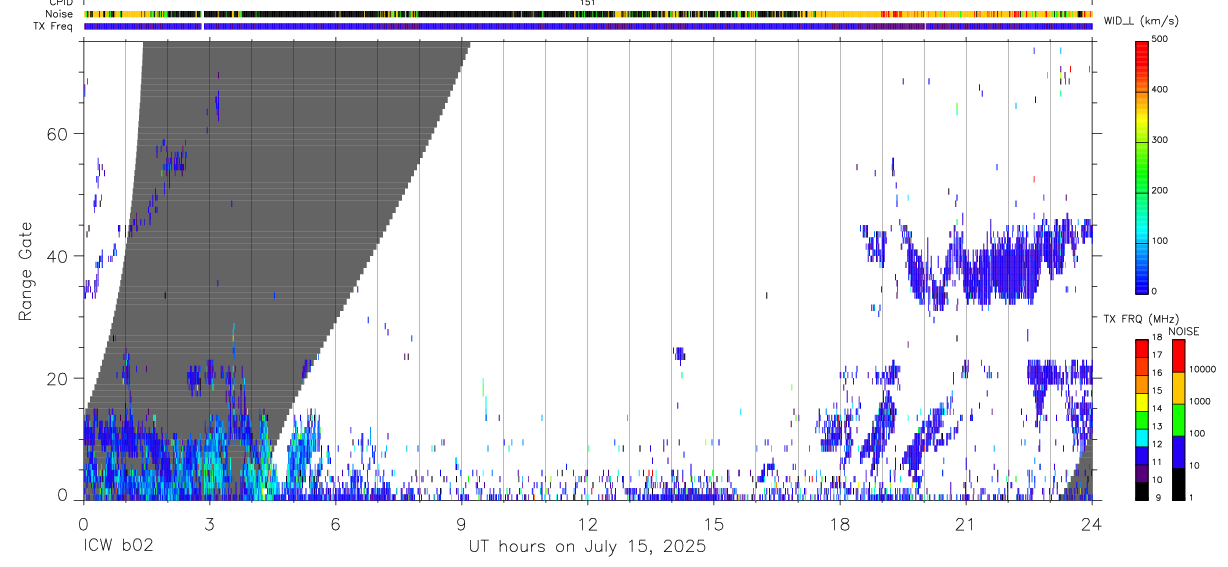Click the 'NOISE' legend title

point(1184,332)
